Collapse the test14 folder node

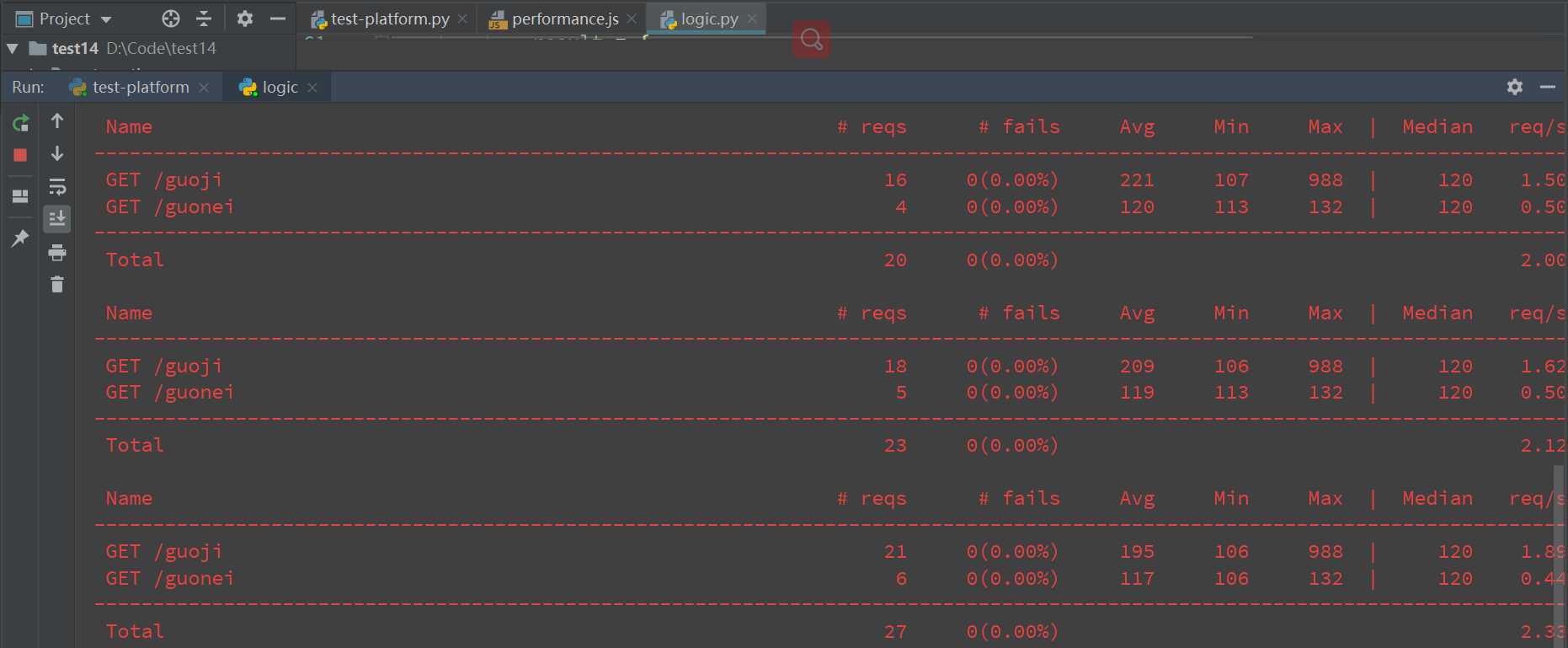coord(13,49)
